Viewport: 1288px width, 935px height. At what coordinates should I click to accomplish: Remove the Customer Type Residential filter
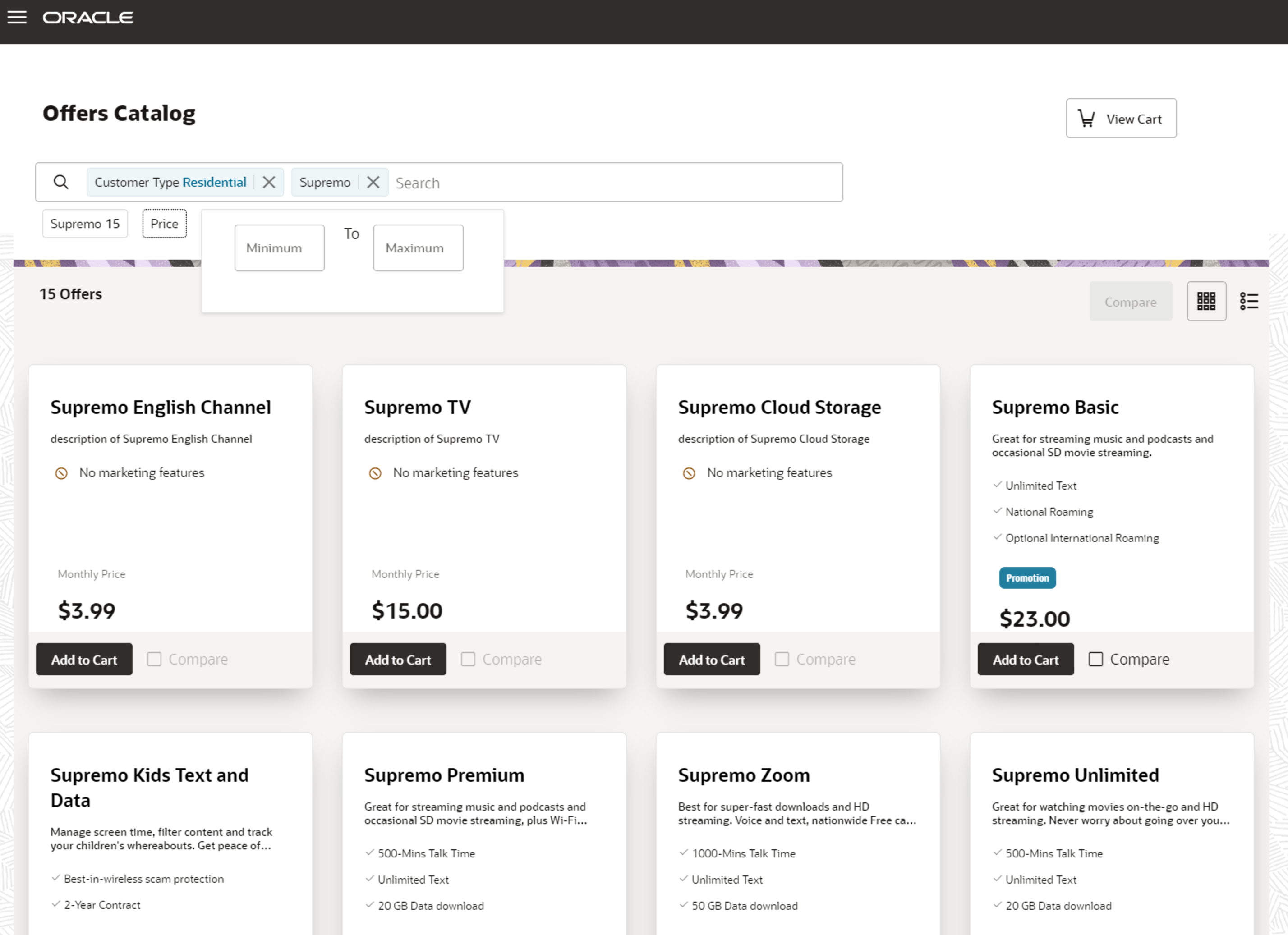269,182
